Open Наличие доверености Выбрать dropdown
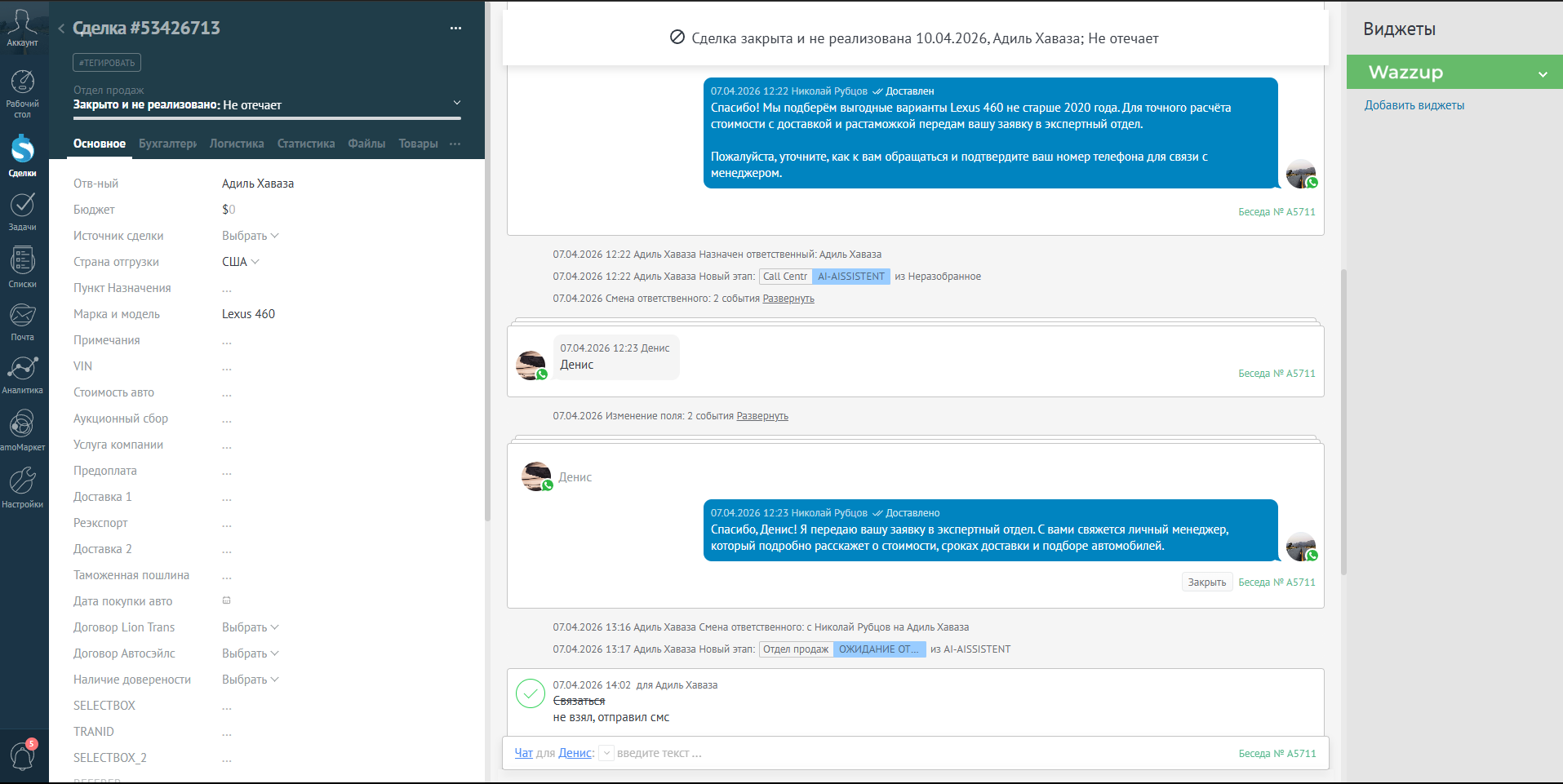 (250, 680)
